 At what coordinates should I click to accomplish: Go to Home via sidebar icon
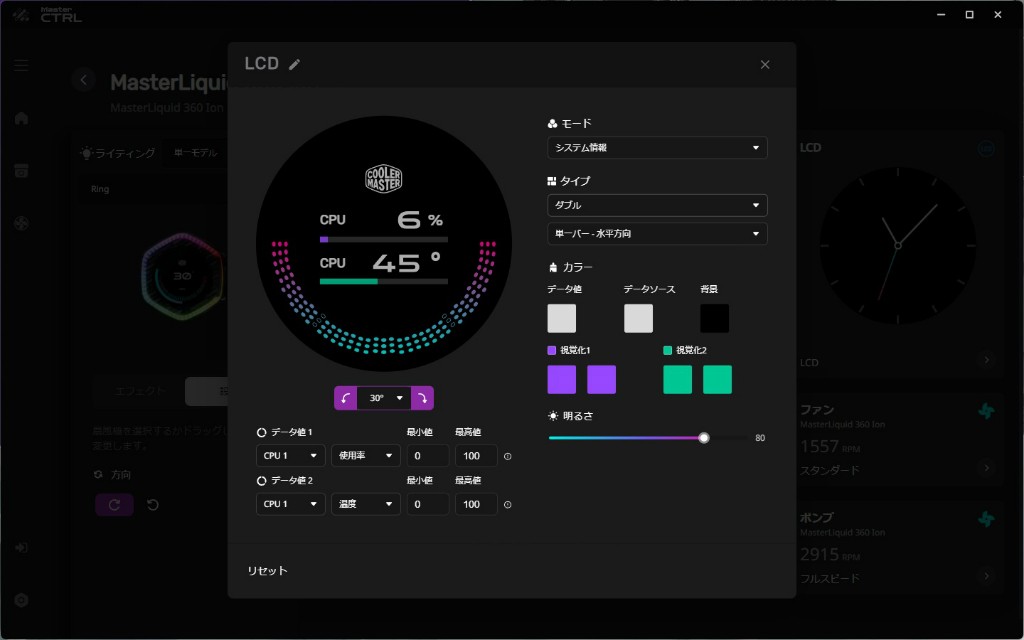22,118
